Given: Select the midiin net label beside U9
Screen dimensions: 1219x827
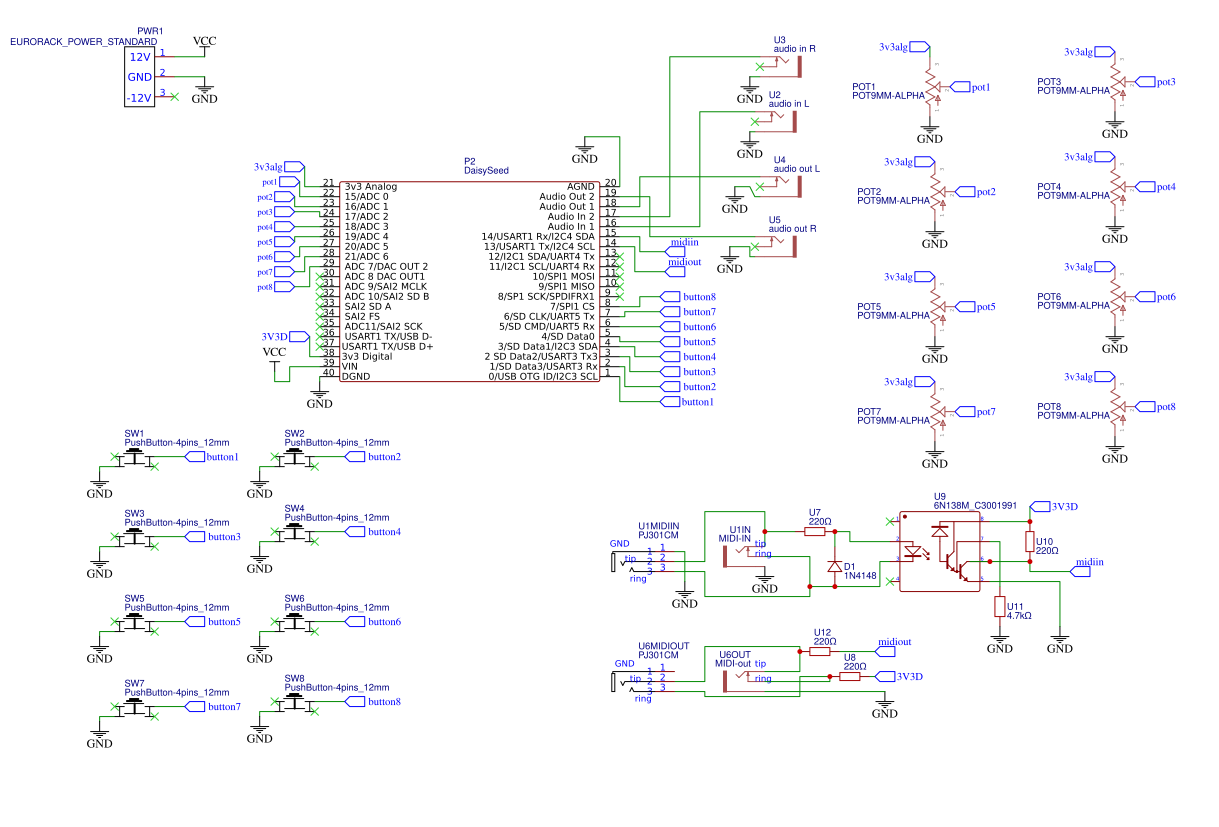Looking at the screenshot, I should click(x=1089, y=562).
